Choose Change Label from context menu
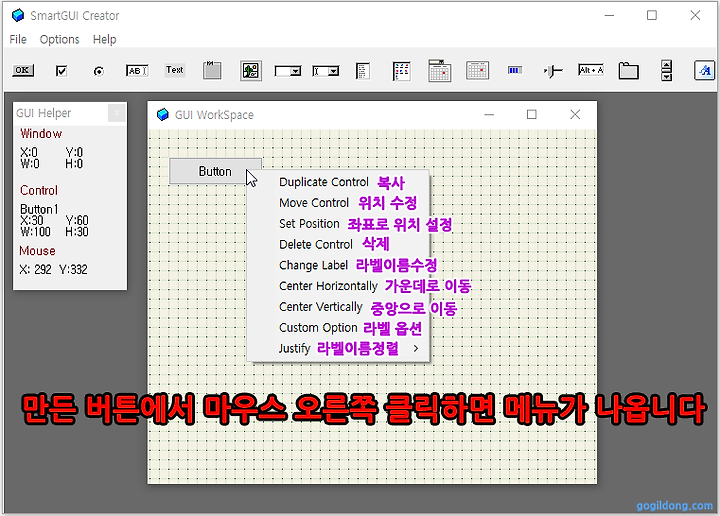This screenshot has height=516, width=720. 338,265
